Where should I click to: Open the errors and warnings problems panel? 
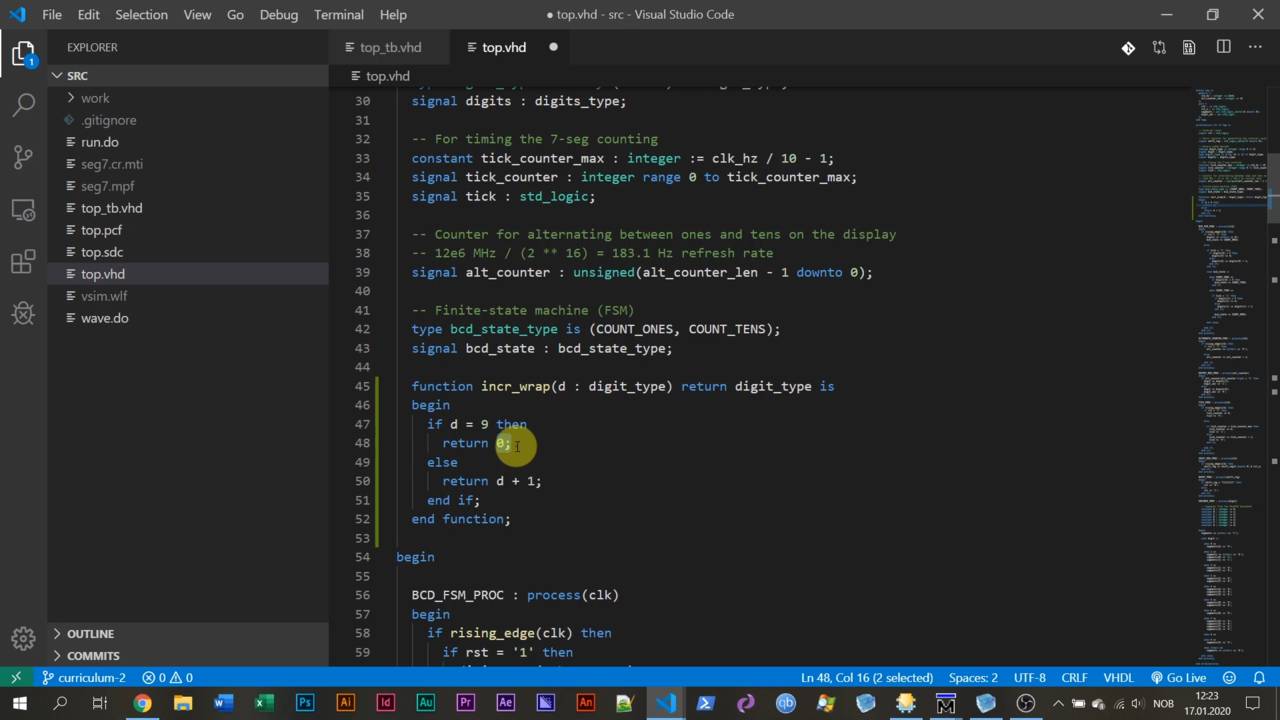[x=167, y=677]
